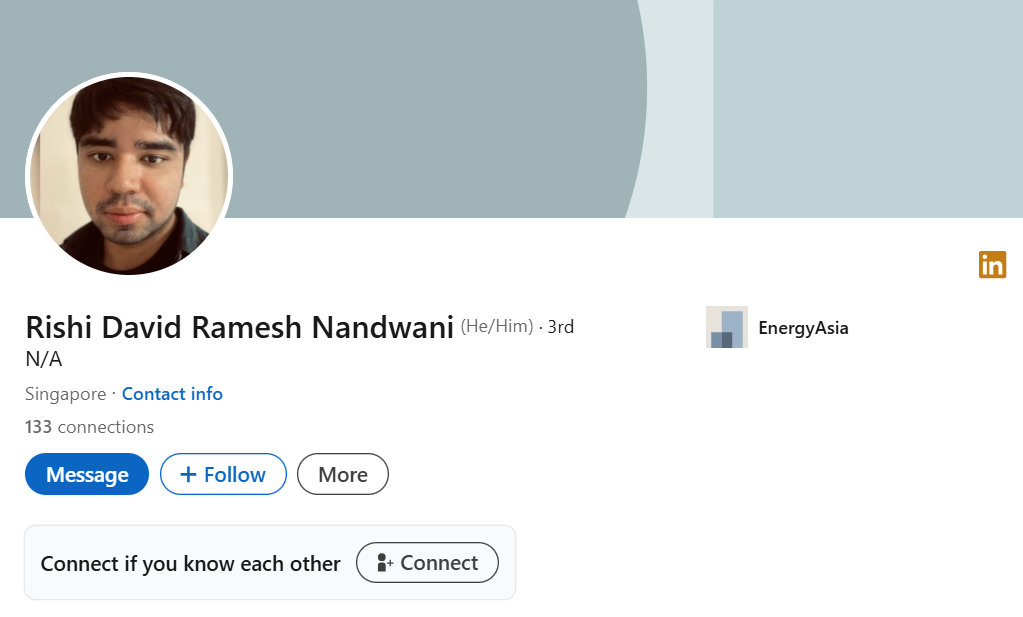View the circular profile photo
The width and height of the screenshot is (1023, 617).
129,175
